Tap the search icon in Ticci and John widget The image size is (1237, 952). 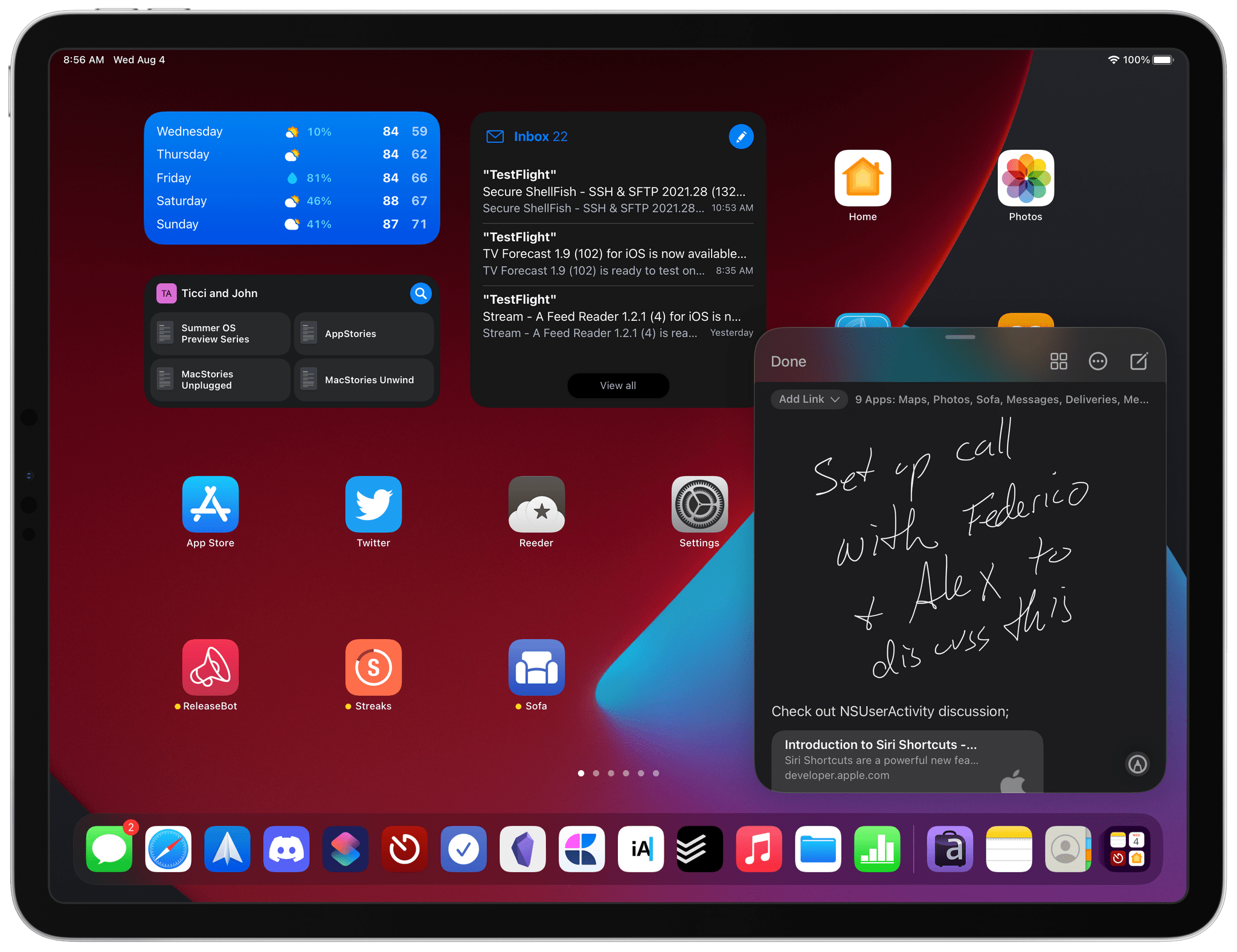(423, 293)
